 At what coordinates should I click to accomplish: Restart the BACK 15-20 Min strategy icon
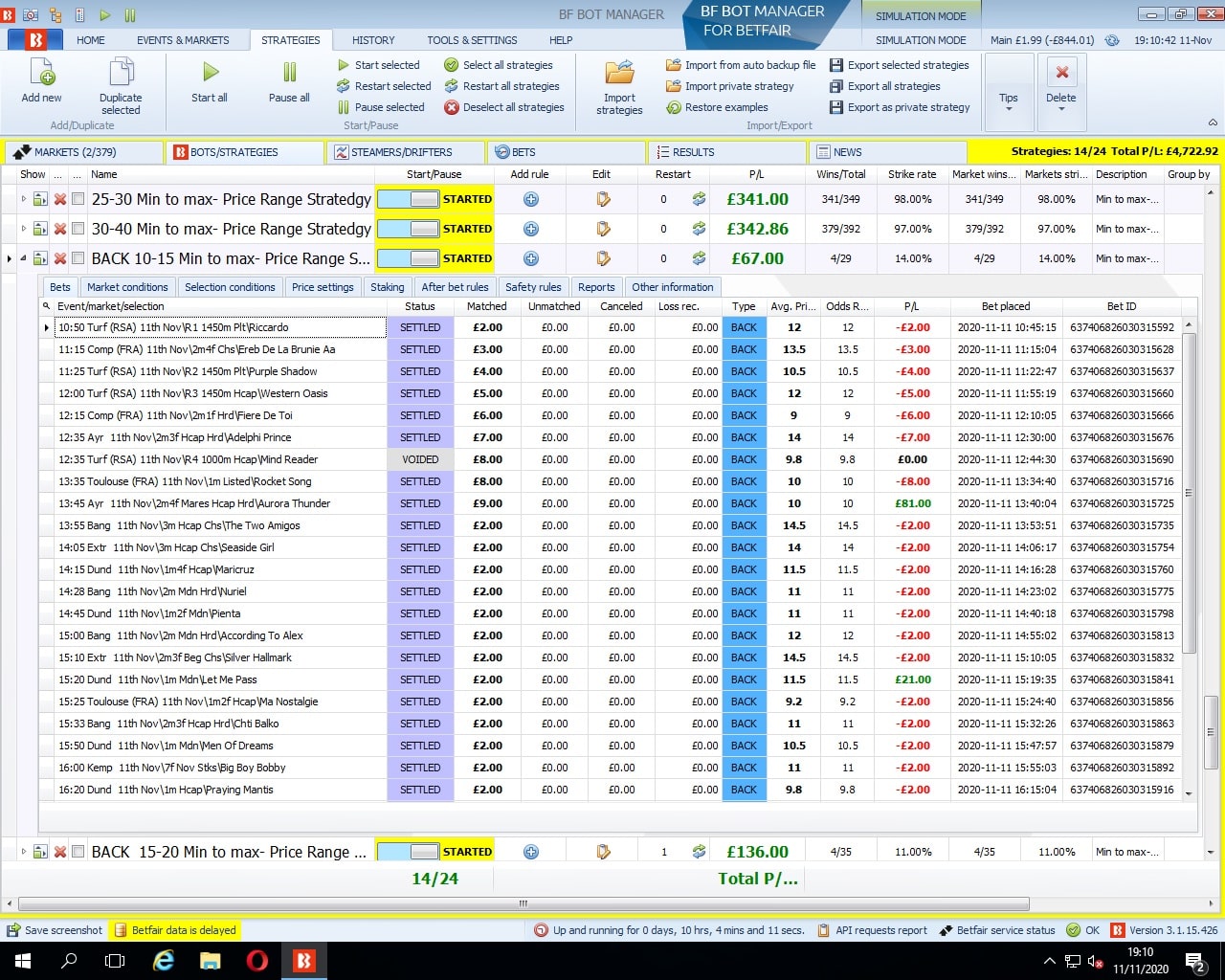pyautogui.click(x=699, y=852)
